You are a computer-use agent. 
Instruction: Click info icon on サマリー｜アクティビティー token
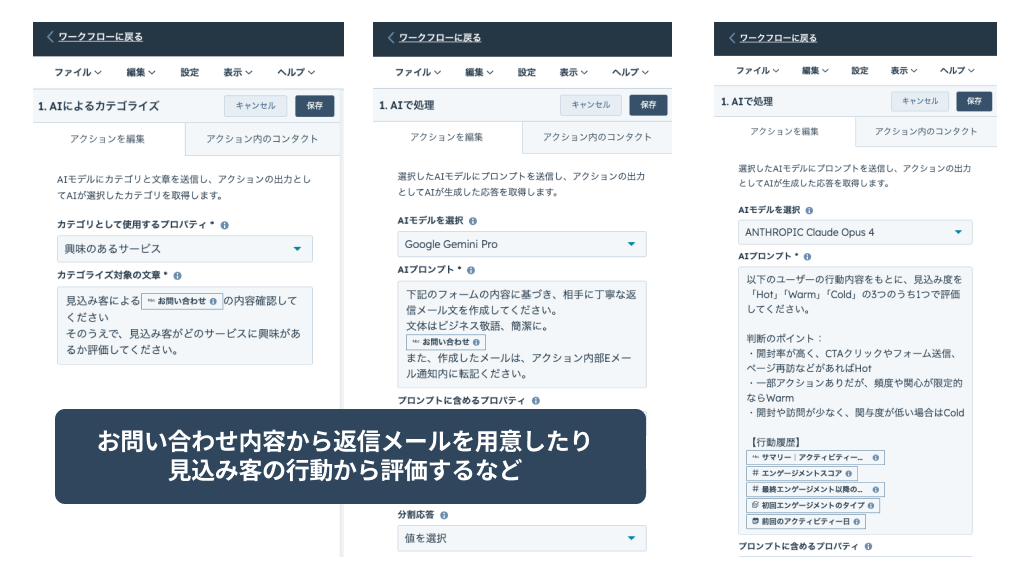(876, 458)
